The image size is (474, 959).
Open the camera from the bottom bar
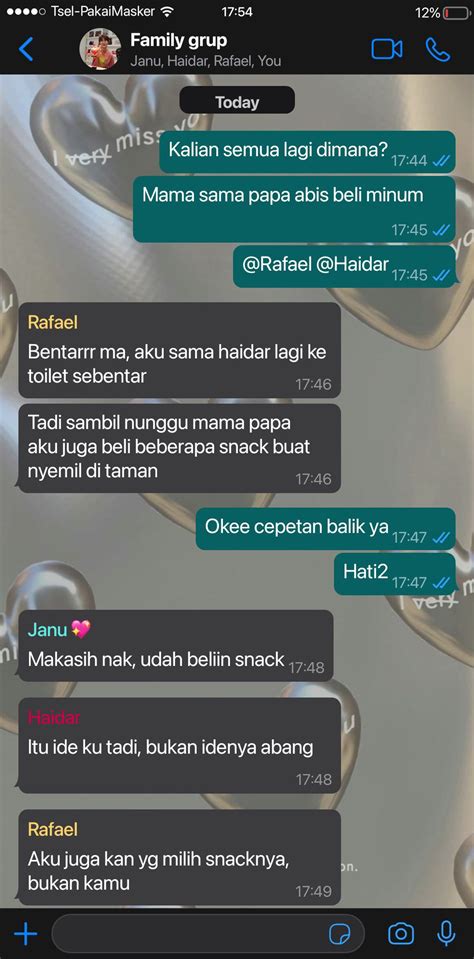pos(401,934)
